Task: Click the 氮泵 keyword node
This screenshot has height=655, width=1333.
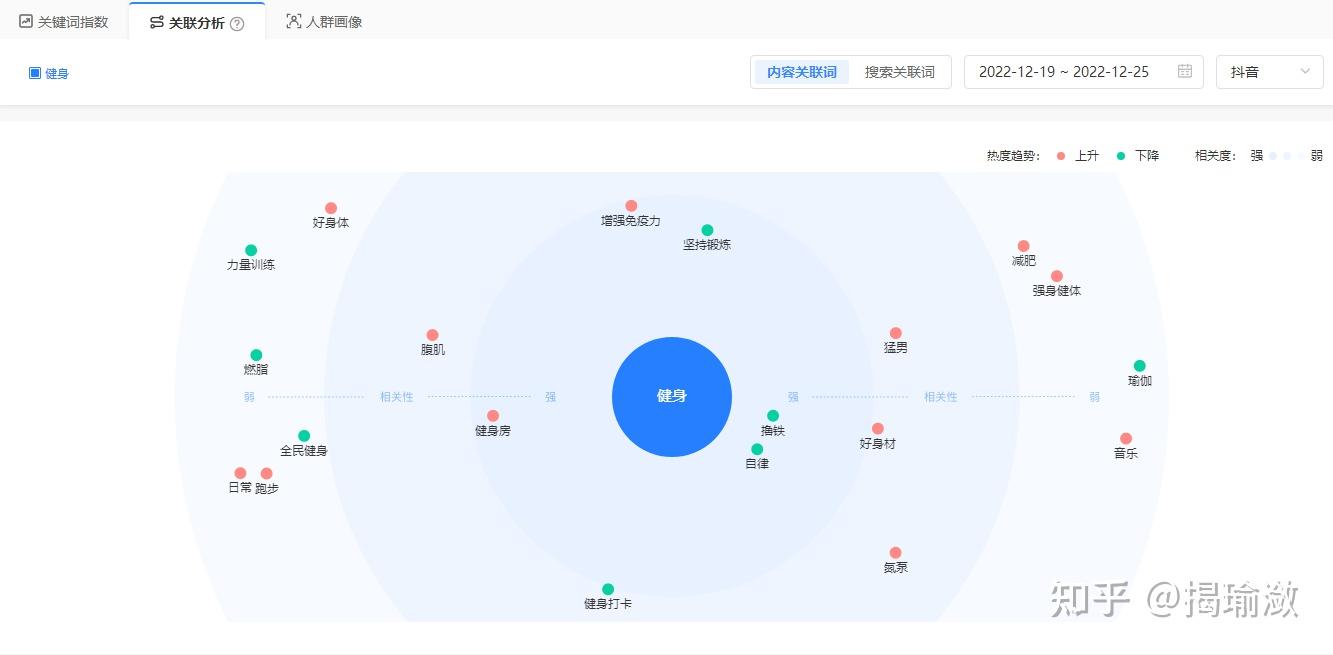Action: 895,553
